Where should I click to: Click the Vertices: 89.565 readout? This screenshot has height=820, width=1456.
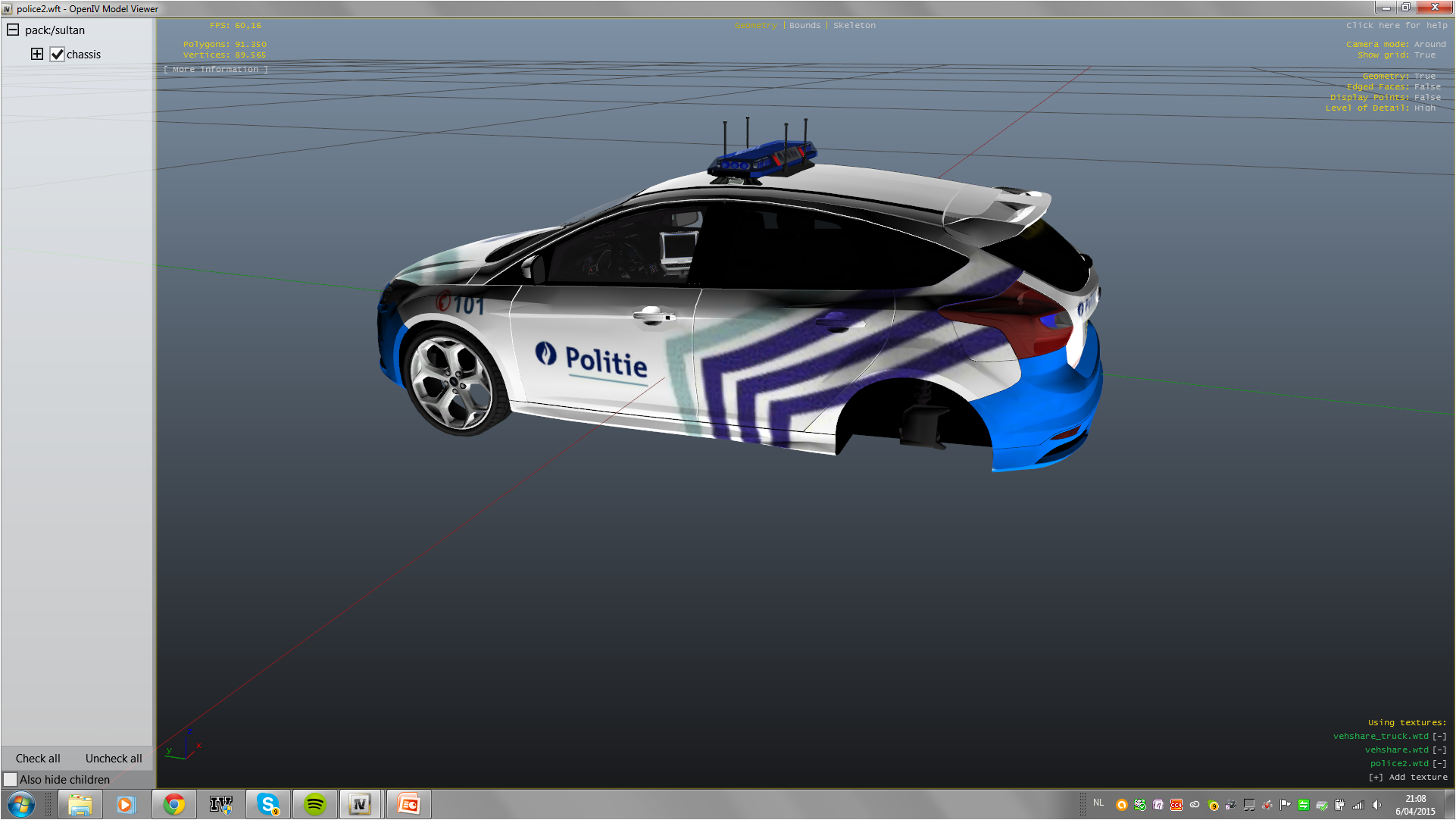[x=225, y=55]
